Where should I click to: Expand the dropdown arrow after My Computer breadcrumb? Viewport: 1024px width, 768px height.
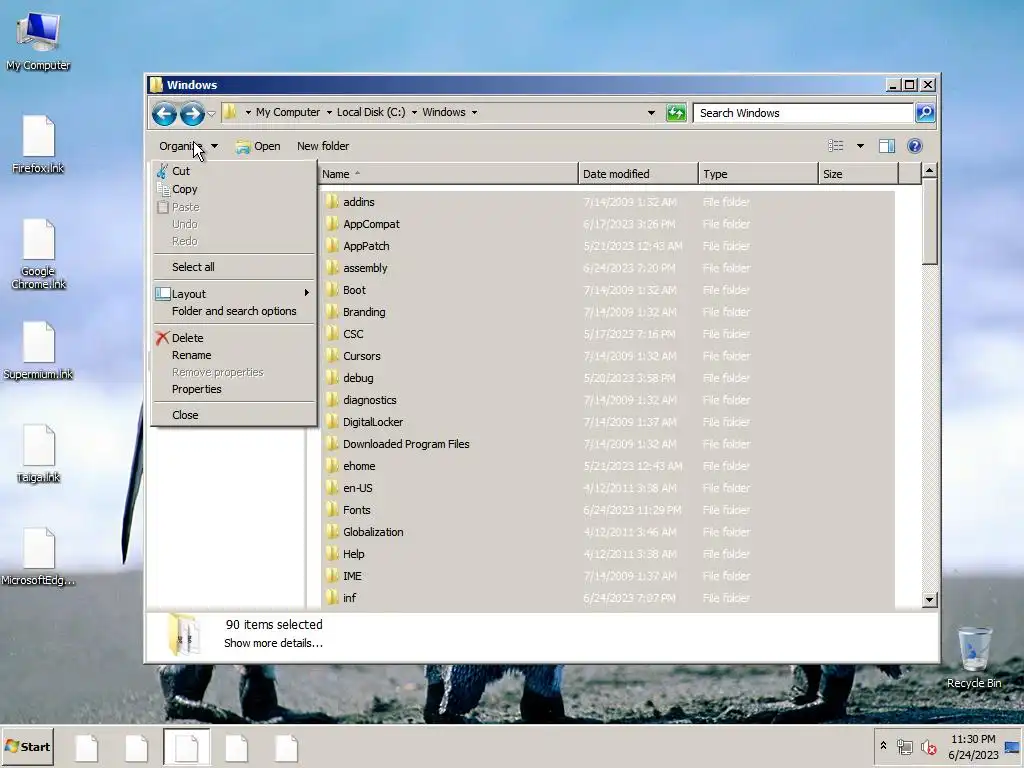(328, 112)
